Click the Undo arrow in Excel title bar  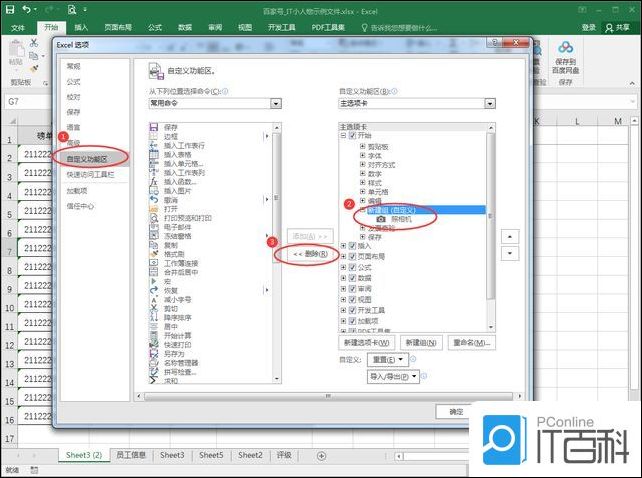27,9
